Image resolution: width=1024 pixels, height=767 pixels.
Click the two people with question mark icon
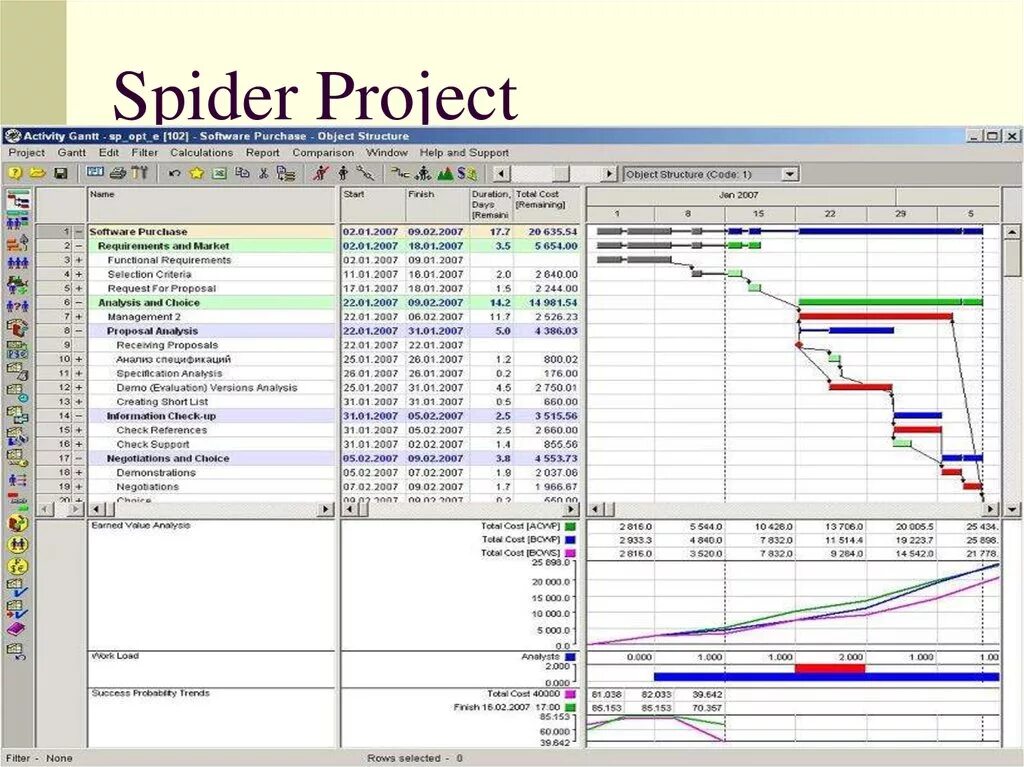point(18,305)
